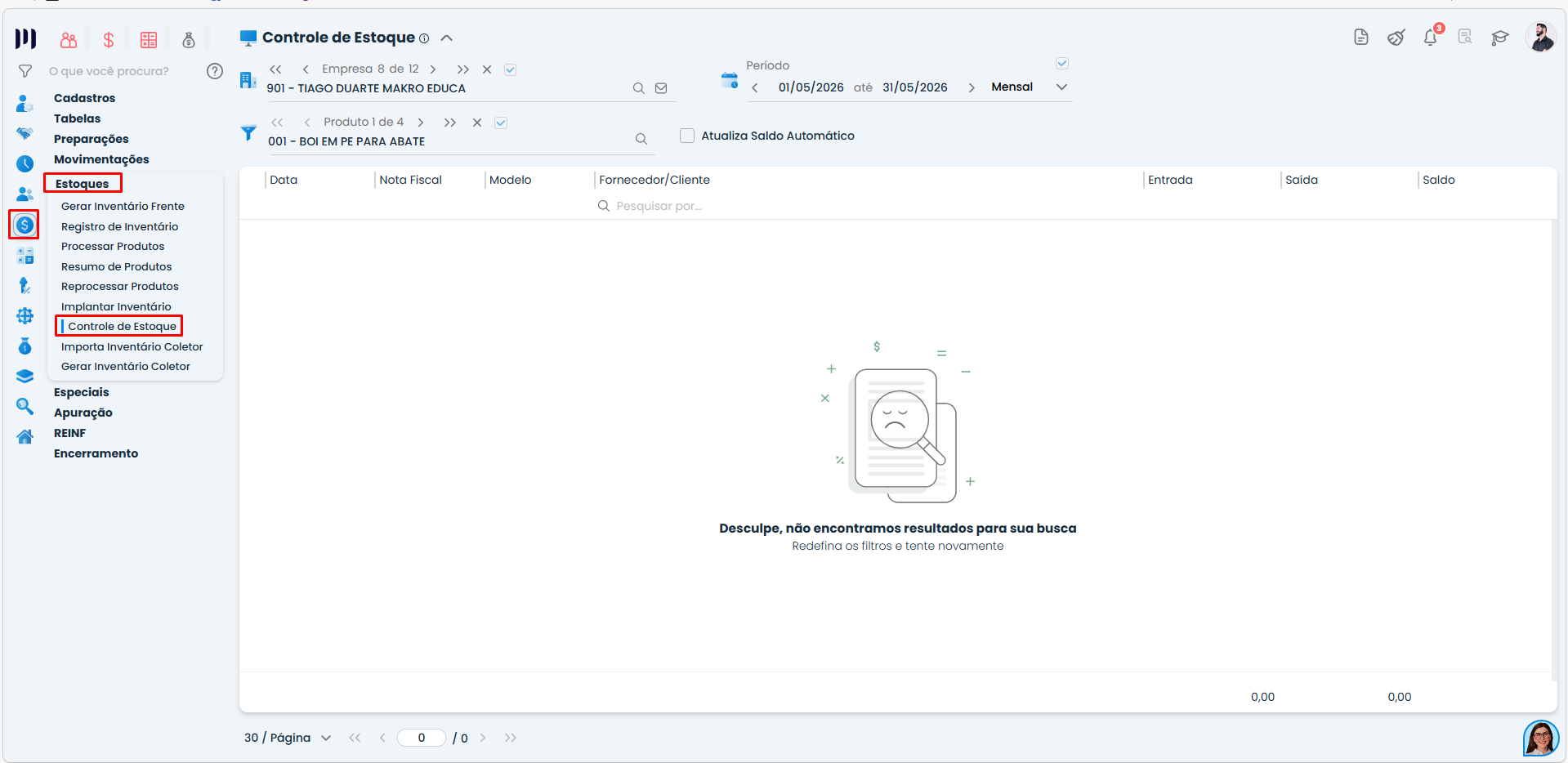
Task: Open the graduation cap training icon
Action: 1500,38
